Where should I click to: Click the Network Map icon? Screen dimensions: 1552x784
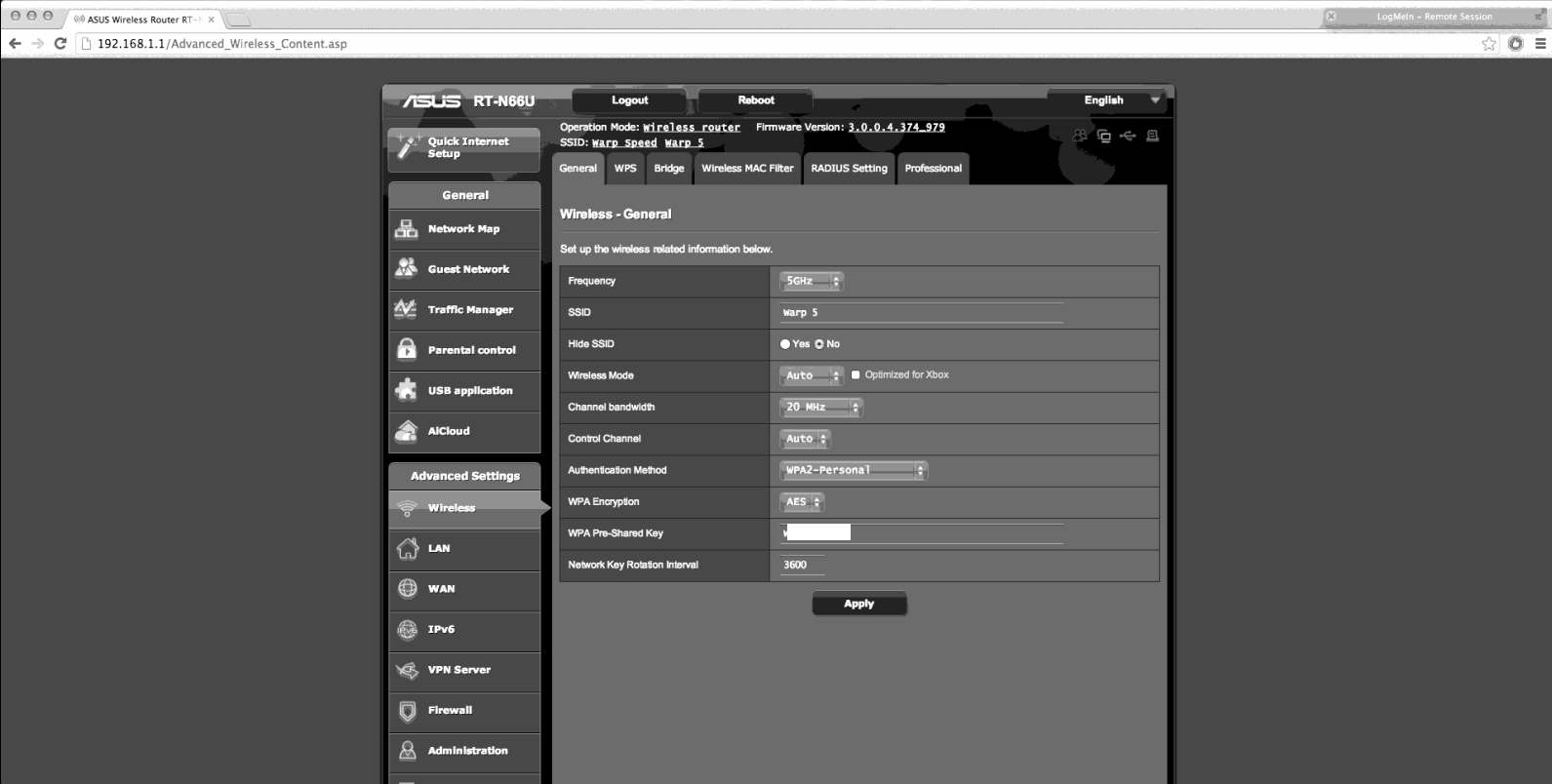pyautogui.click(x=407, y=229)
